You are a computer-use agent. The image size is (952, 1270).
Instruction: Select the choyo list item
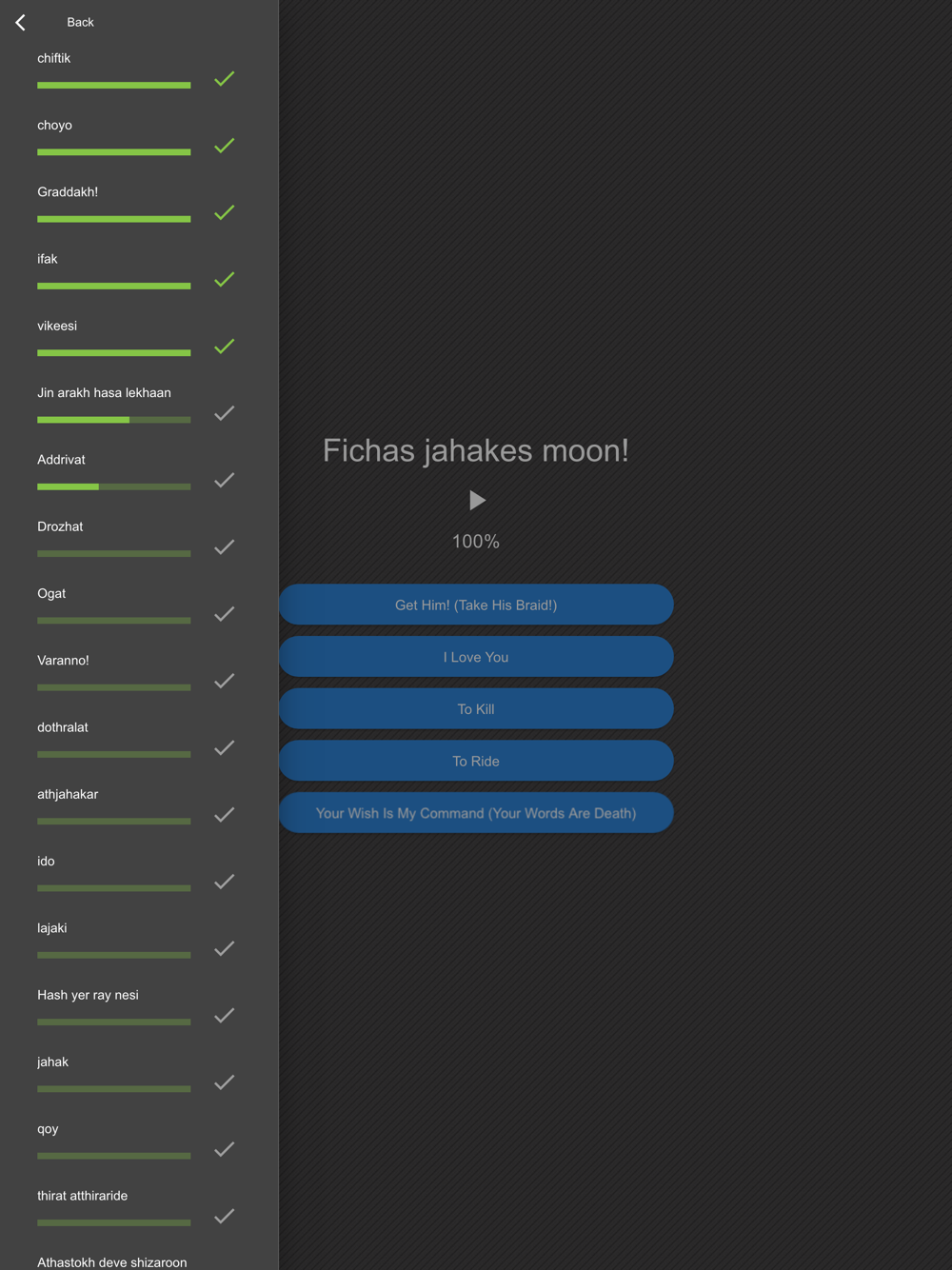[139, 138]
